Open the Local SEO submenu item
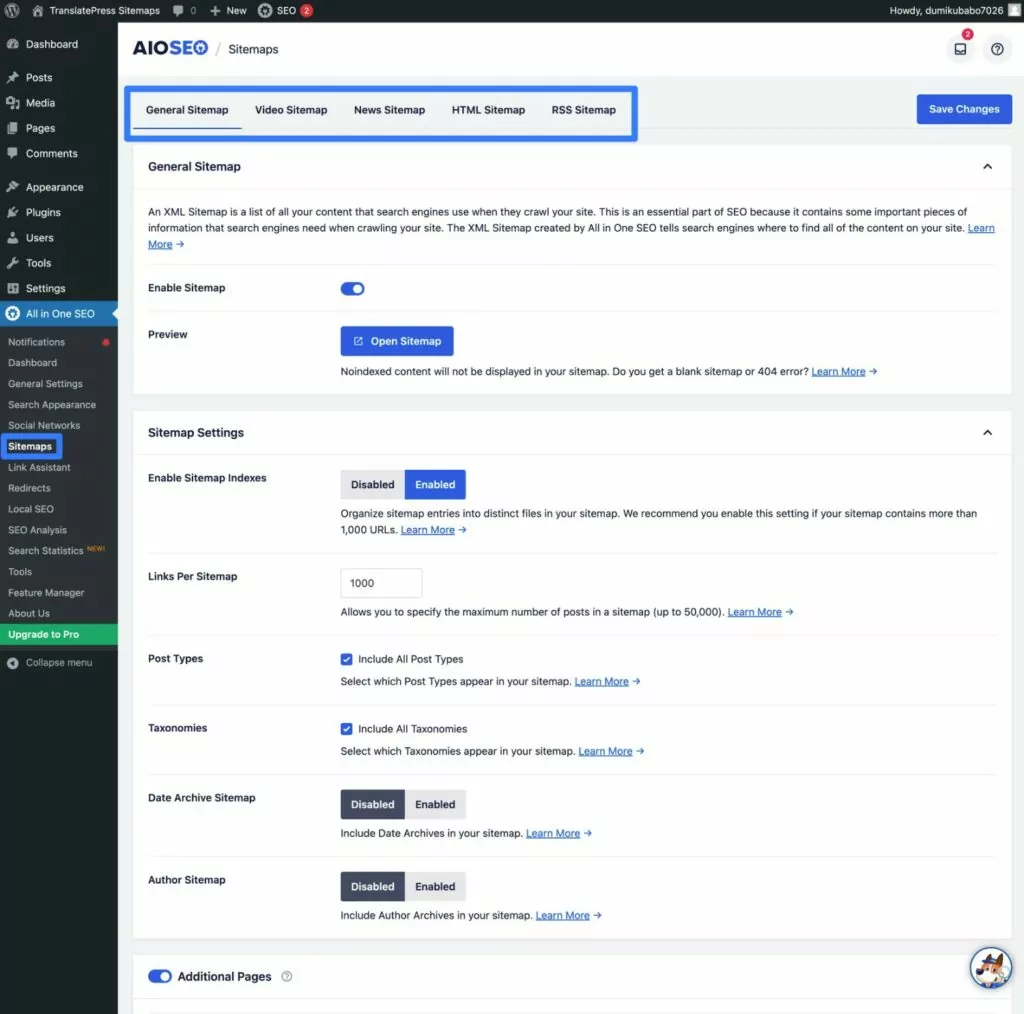Image resolution: width=1024 pixels, height=1014 pixels. pos(31,509)
